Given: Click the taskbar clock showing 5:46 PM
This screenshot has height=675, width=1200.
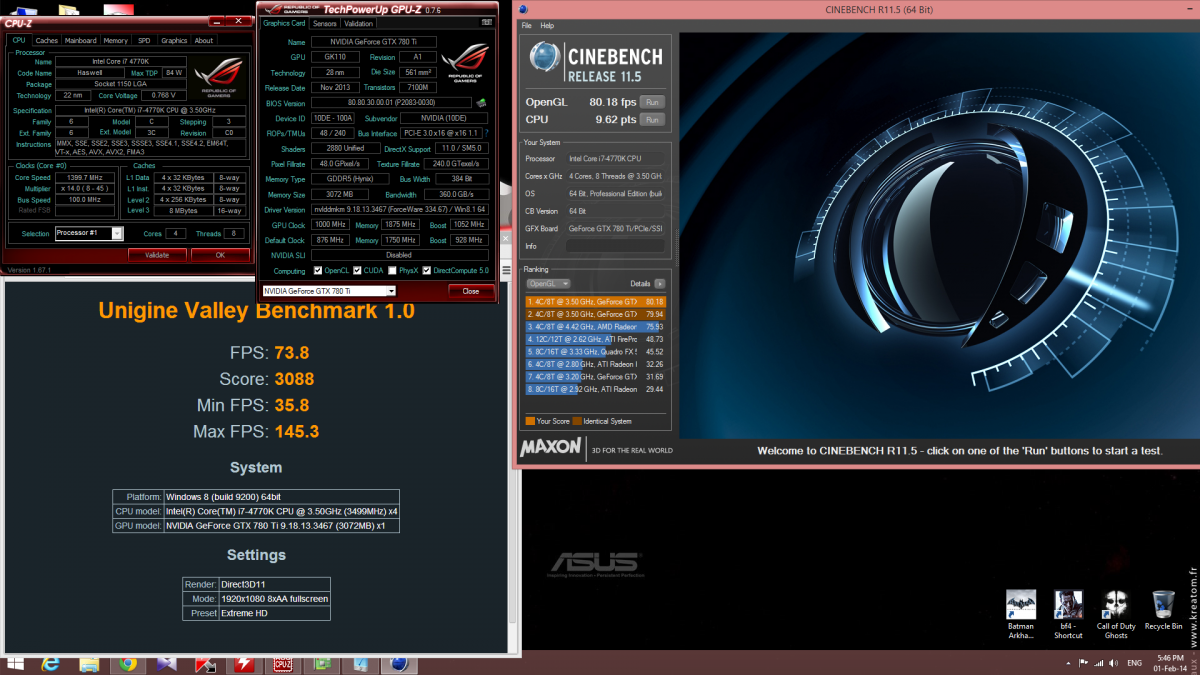Looking at the screenshot, I should pos(1169,663).
